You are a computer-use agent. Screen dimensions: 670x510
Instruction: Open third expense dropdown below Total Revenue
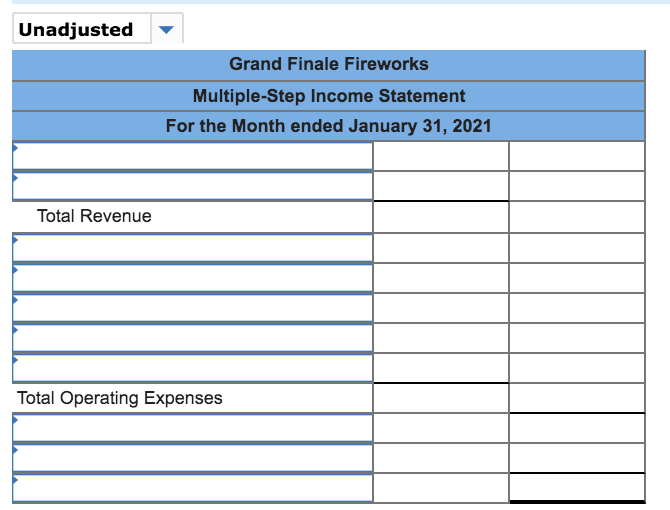tap(192, 308)
